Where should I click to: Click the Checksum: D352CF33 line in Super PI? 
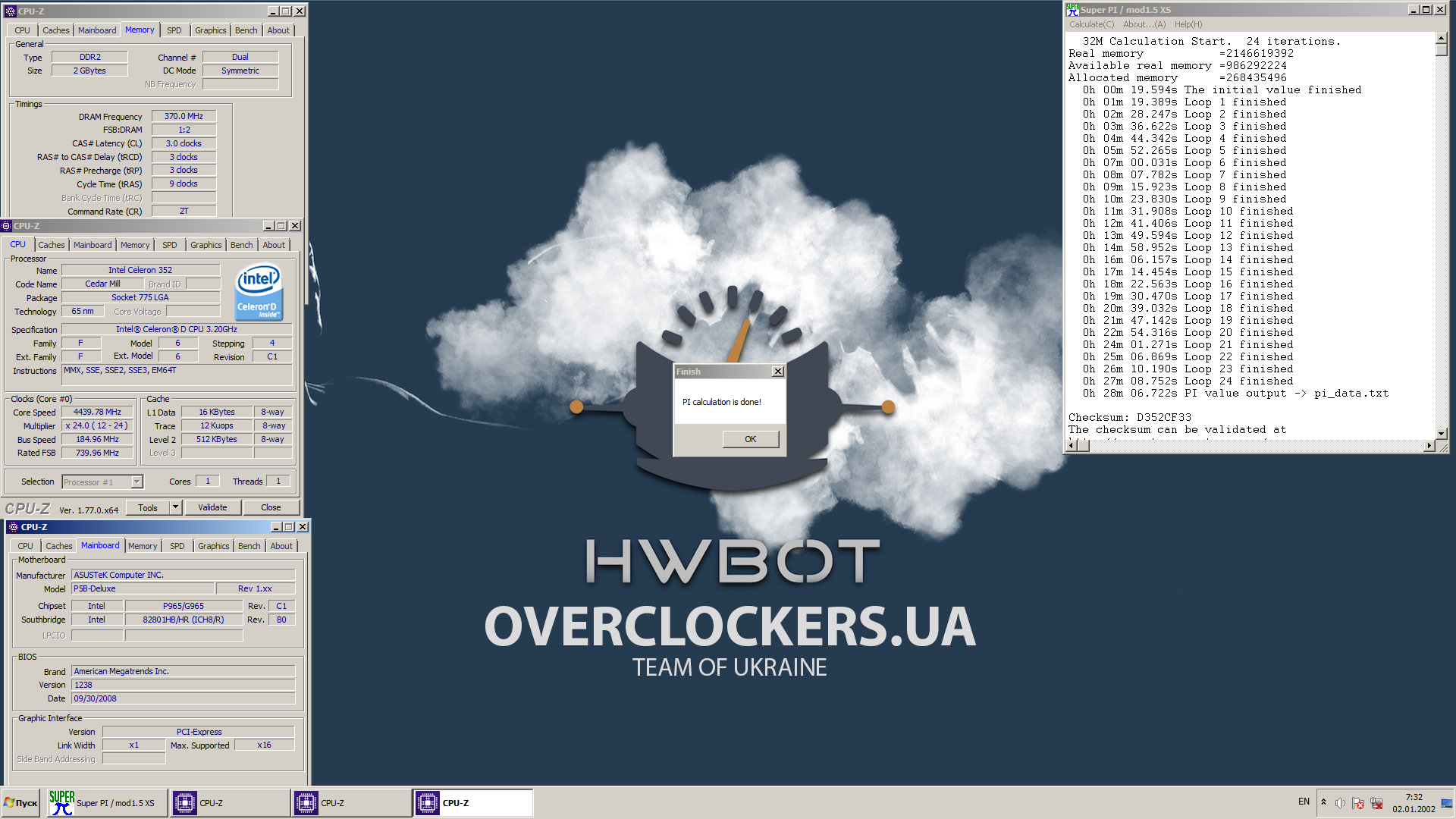pyautogui.click(x=1130, y=417)
